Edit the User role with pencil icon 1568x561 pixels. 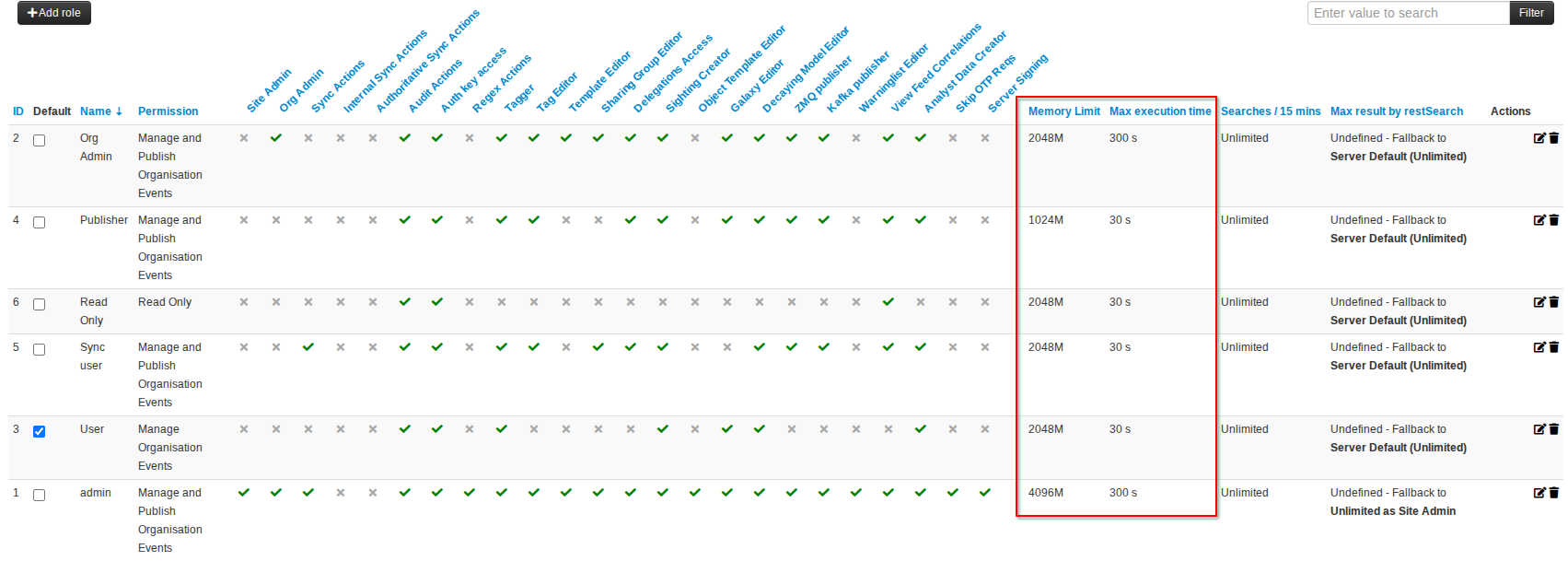point(1539,429)
